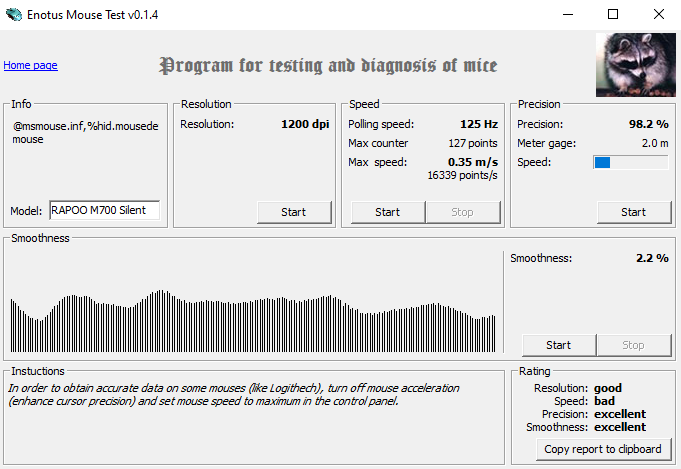Click the smoothness bar graph
The width and height of the screenshot is (681, 469).
click(253, 320)
